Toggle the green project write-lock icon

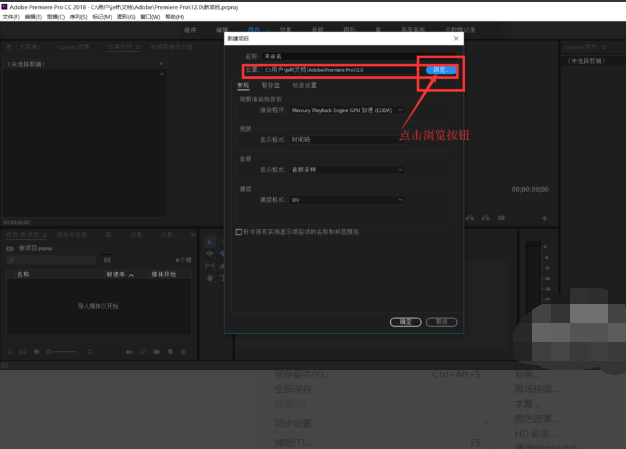10,352
